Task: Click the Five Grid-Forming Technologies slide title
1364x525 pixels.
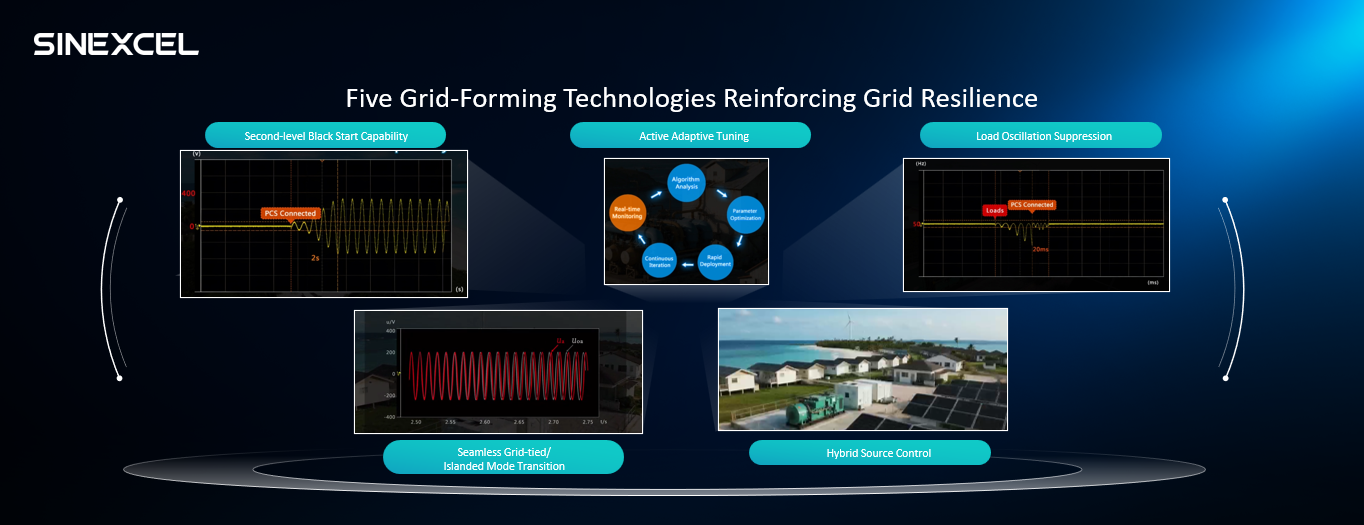Action: click(x=691, y=98)
